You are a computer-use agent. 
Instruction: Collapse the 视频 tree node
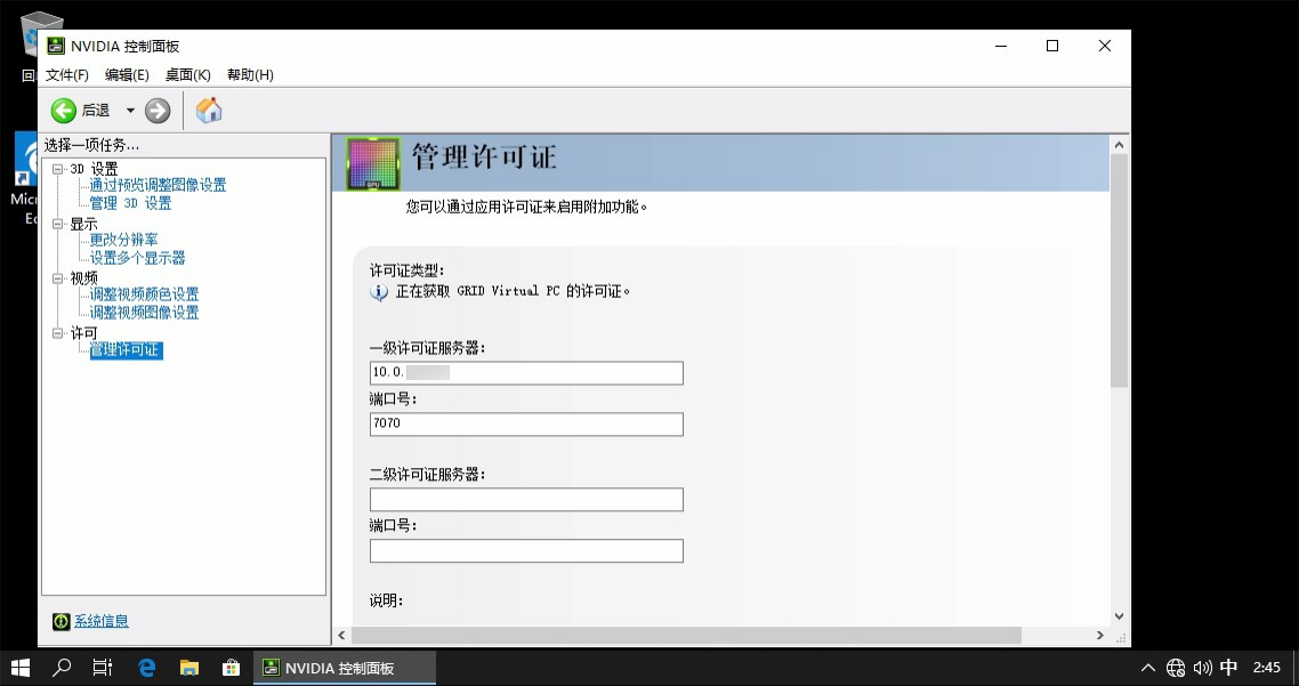coord(58,279)
